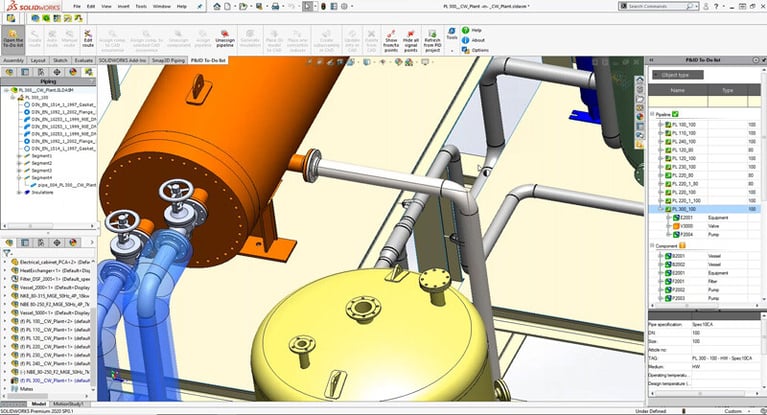
Task: Open the Window menu
Action: click(161, 6)
